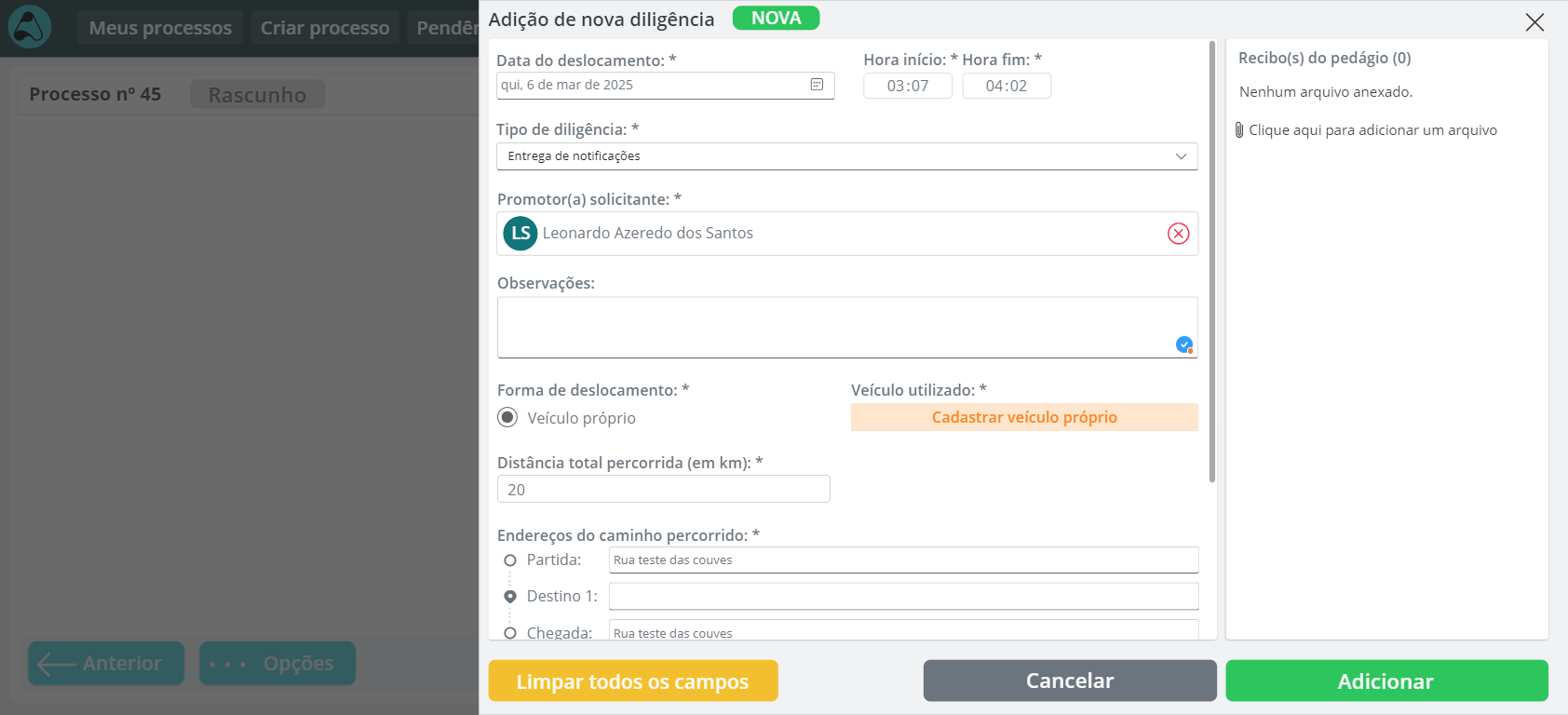Click the app logo icon in the header
Viewport: 1568px width, 715px height.
[30, 27]
